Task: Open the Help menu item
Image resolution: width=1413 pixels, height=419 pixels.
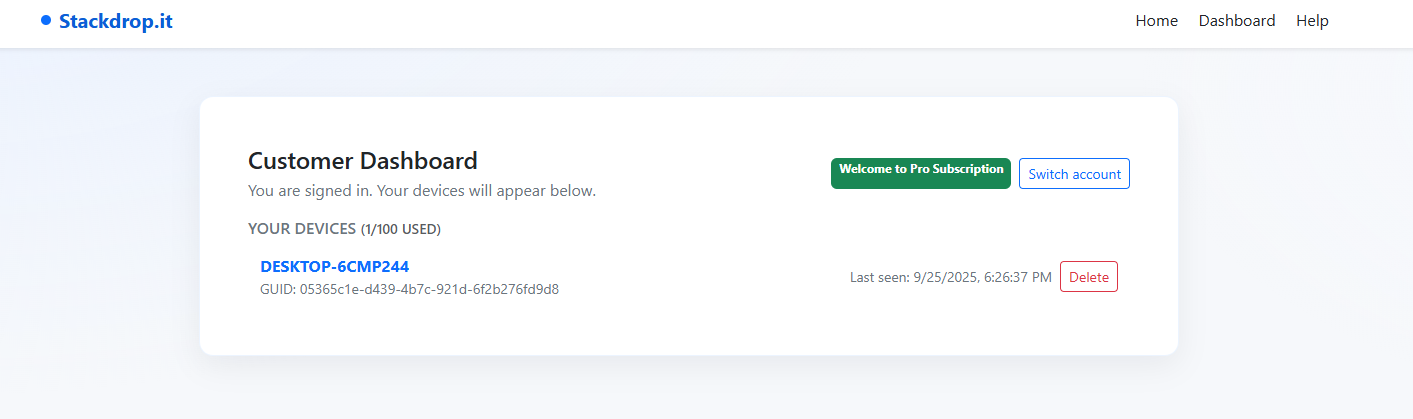Action: [1312, 21]
